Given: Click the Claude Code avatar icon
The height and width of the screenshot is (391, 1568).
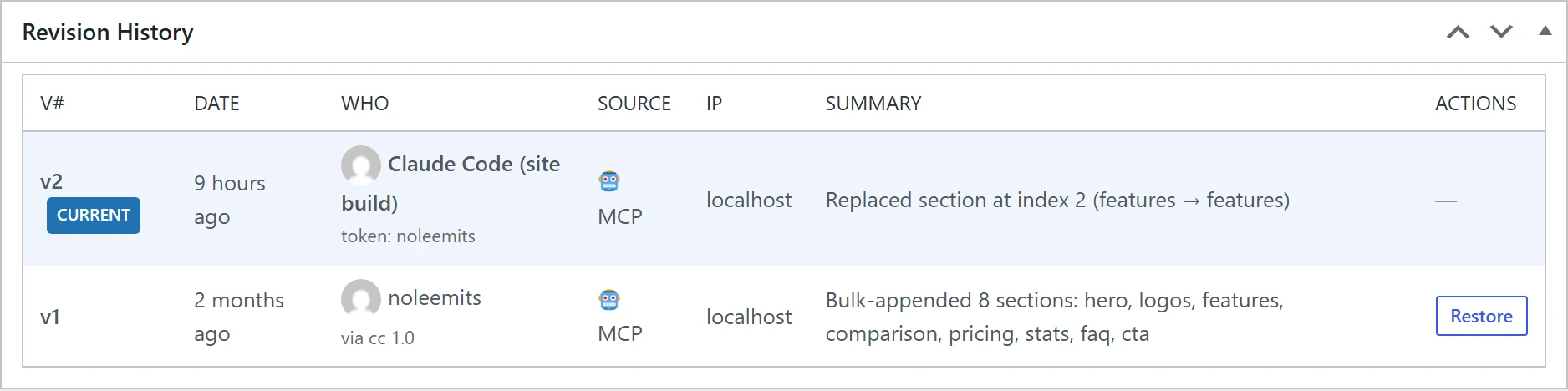Looking at the screenshot, I should point(361,165).
